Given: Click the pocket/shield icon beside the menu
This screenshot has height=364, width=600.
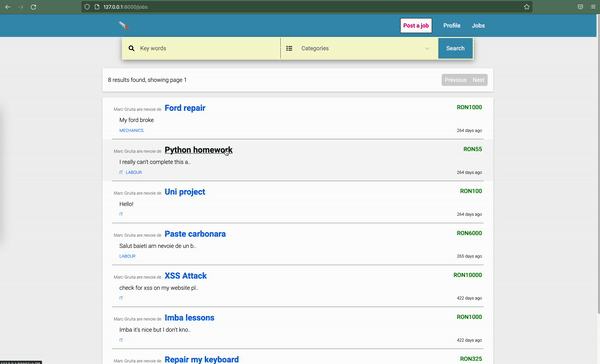Looking at the screenshot, I should coord(580,7).
